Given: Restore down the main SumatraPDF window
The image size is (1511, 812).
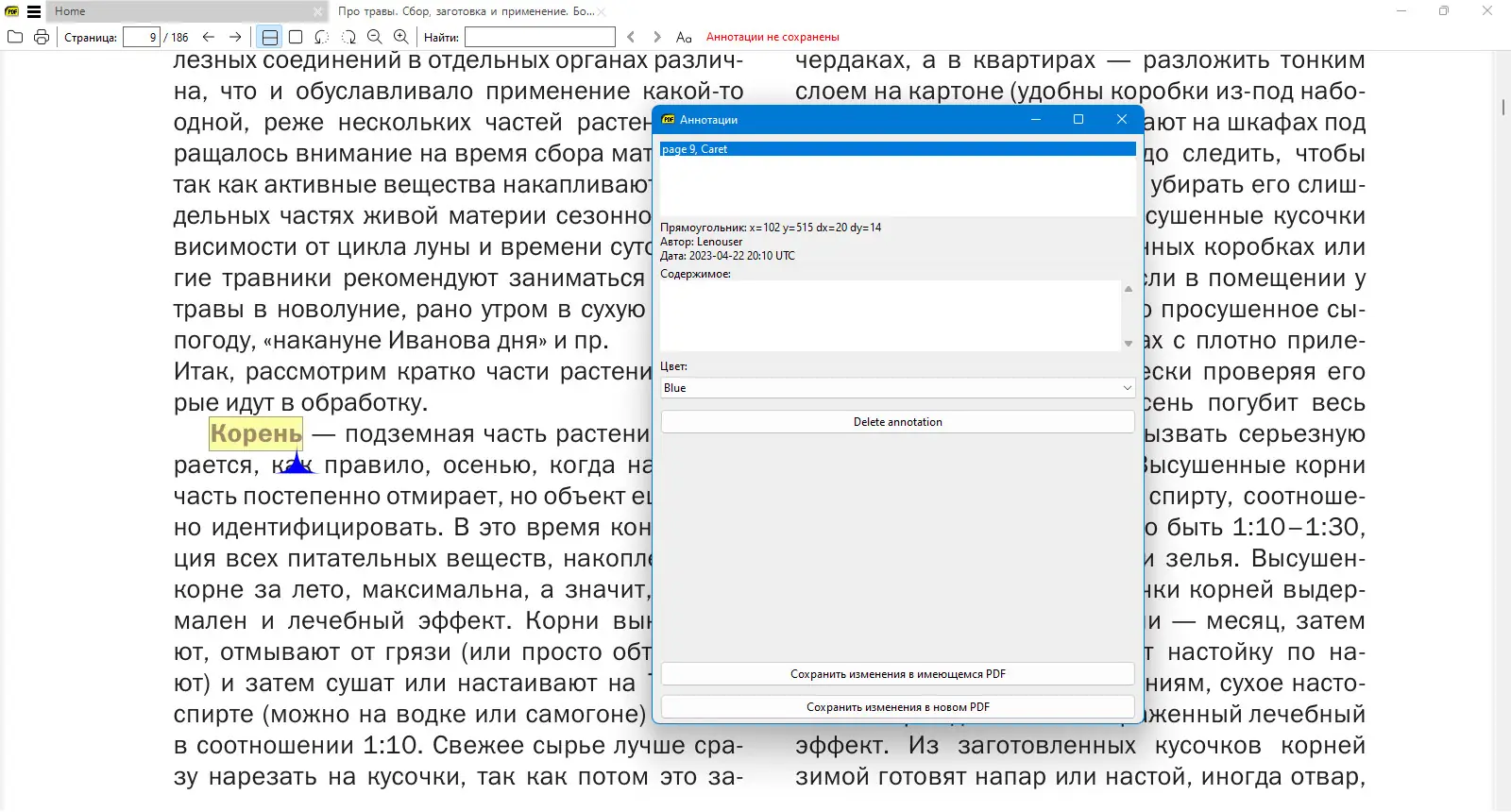Looking at the screenshot, I should point(1444,11).
